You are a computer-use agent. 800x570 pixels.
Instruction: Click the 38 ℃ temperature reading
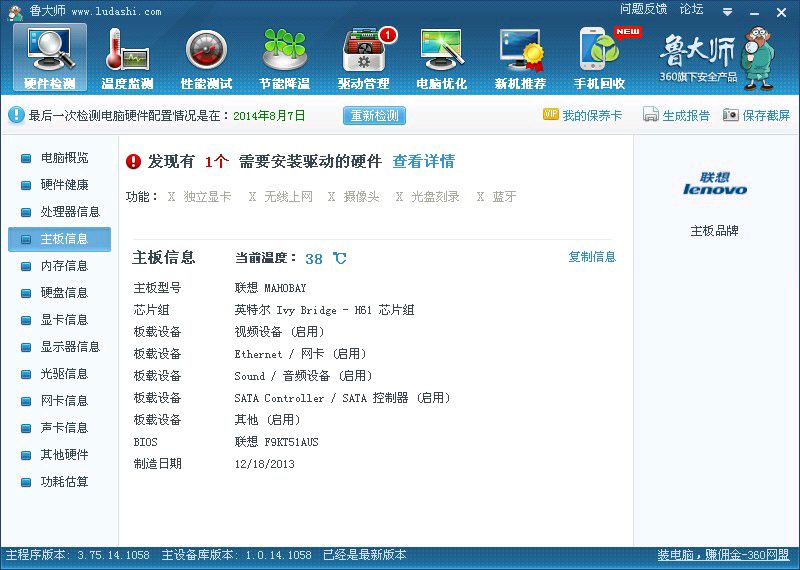click(326, 259)
